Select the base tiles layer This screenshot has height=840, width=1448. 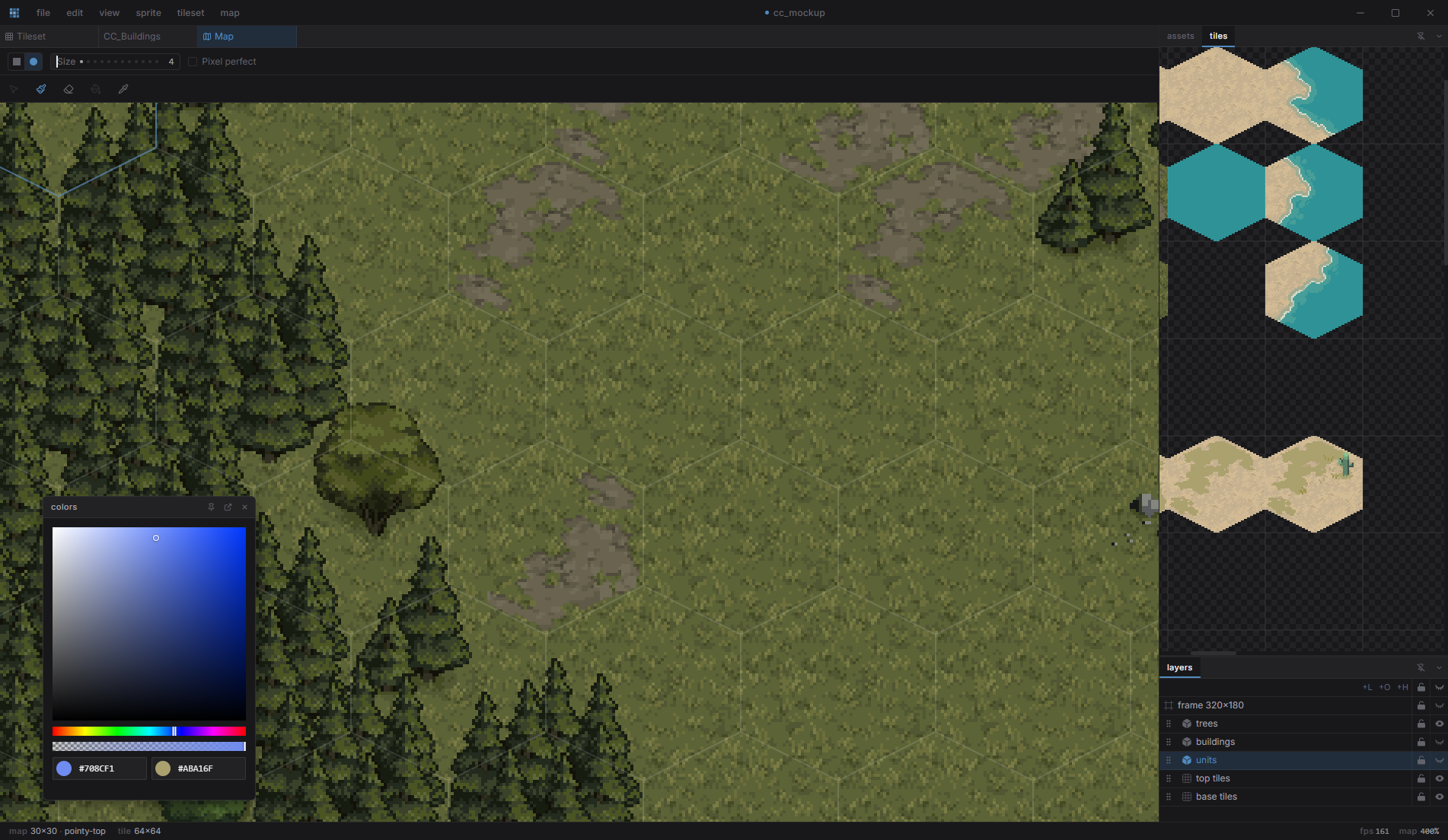(x=1286, y=797)
